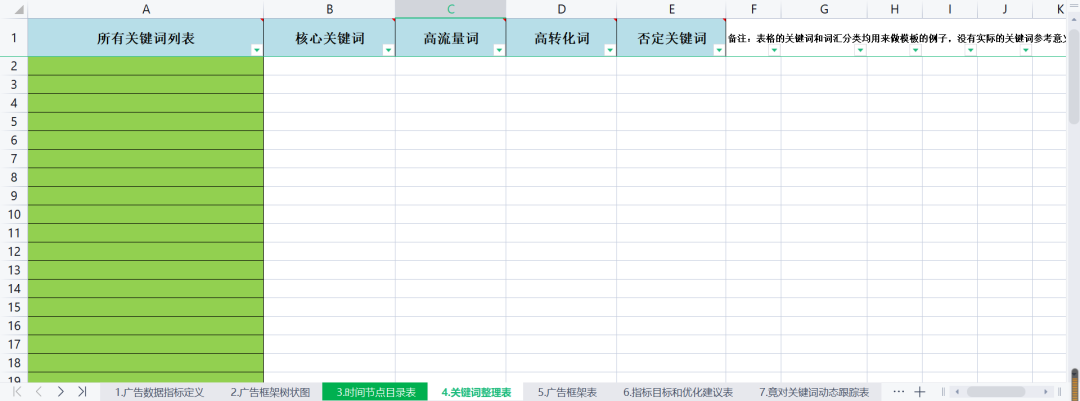Select row 12 header
The image size is (1080, 401).
[x=14, y=252]
